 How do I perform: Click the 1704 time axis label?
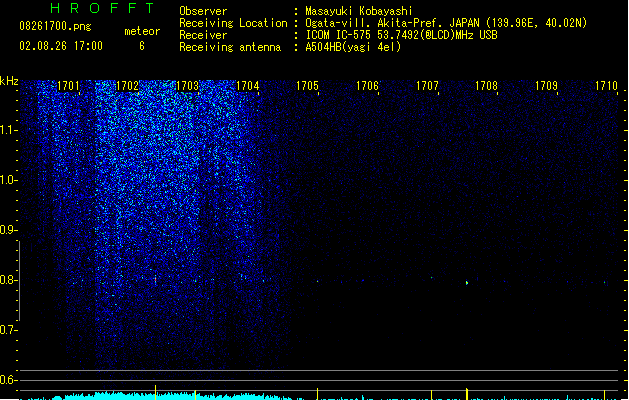tap(248, 86)
